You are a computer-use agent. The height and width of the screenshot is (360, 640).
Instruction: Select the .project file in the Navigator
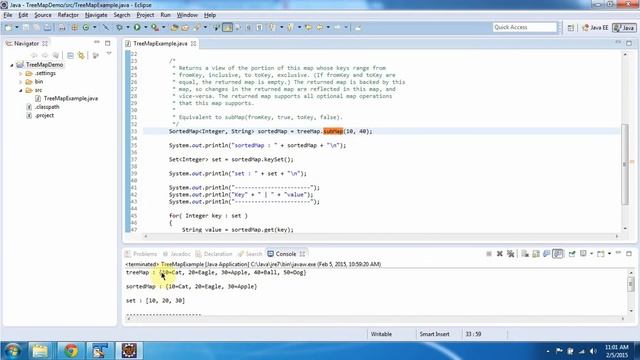point(44,116)
